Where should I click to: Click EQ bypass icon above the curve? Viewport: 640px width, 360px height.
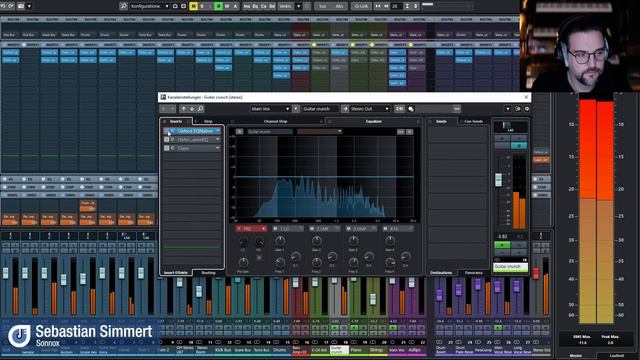240,131
